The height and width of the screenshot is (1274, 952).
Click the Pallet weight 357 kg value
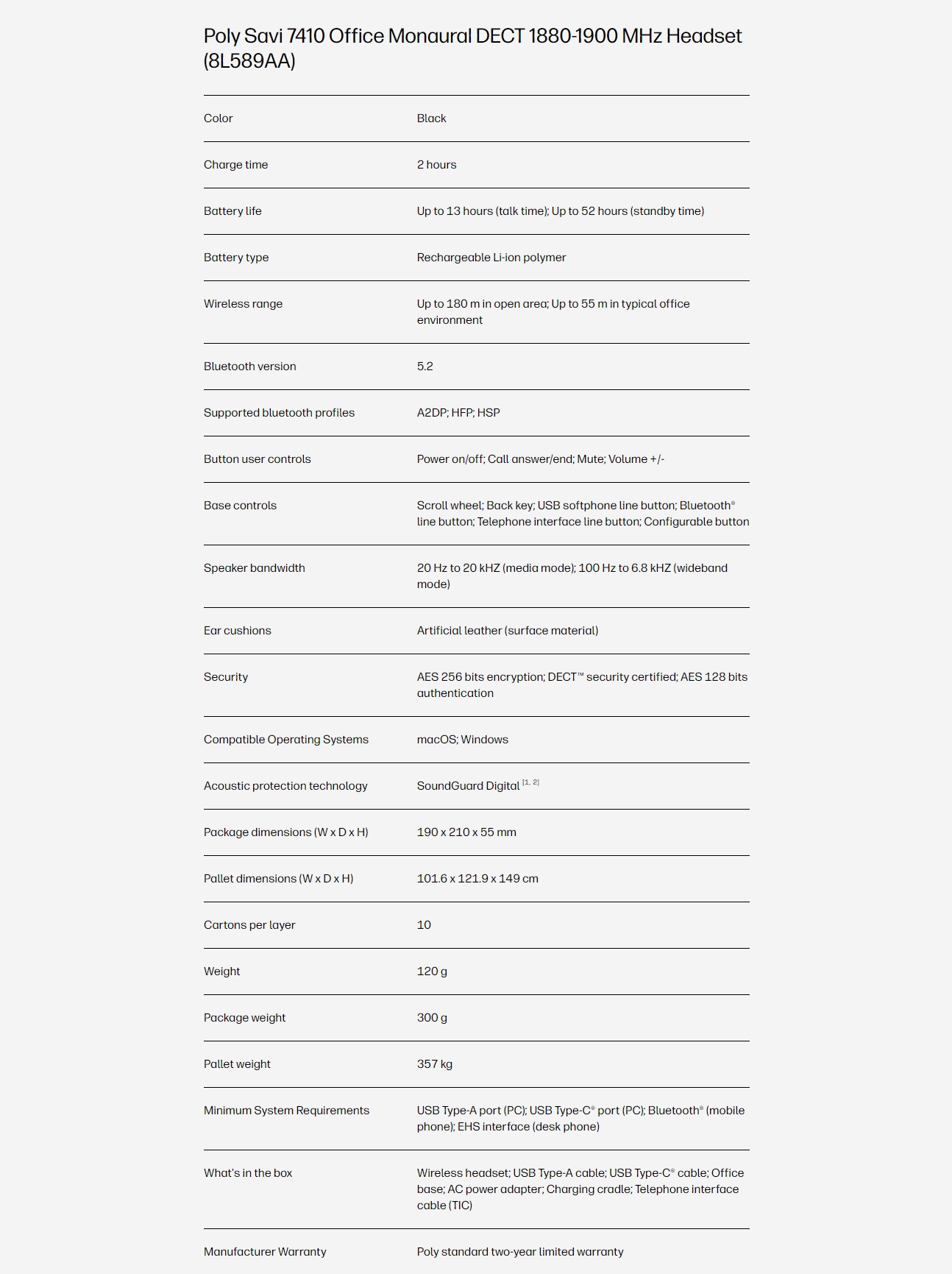pyautogui.click(x=434, y=1064)
